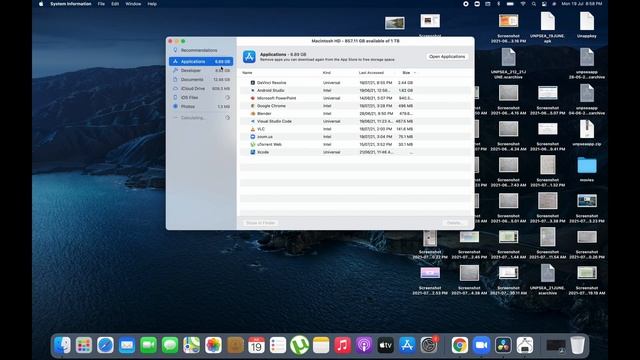Screen dimensions: 640x360
Task: Launch the Photos app from the Dock
Action: click(x=213, y=345)
